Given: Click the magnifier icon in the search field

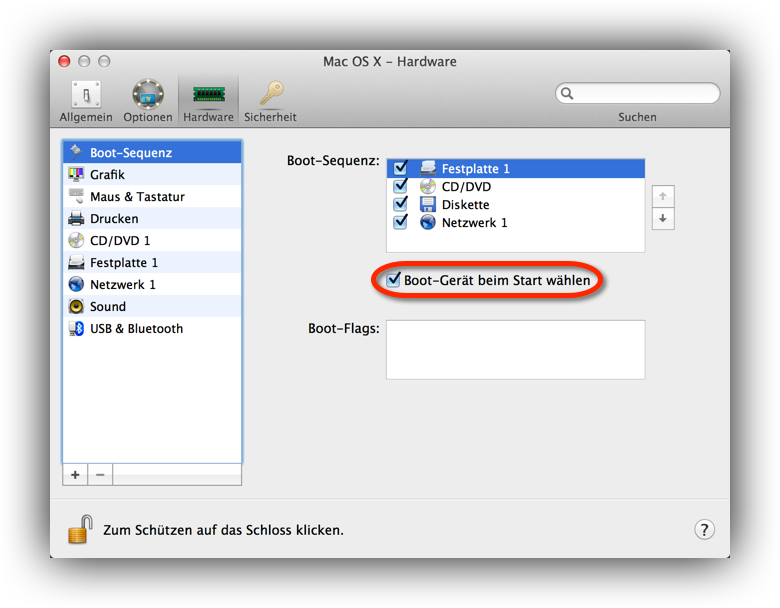Looking at the screenshot, I should (x=567, y=93).
